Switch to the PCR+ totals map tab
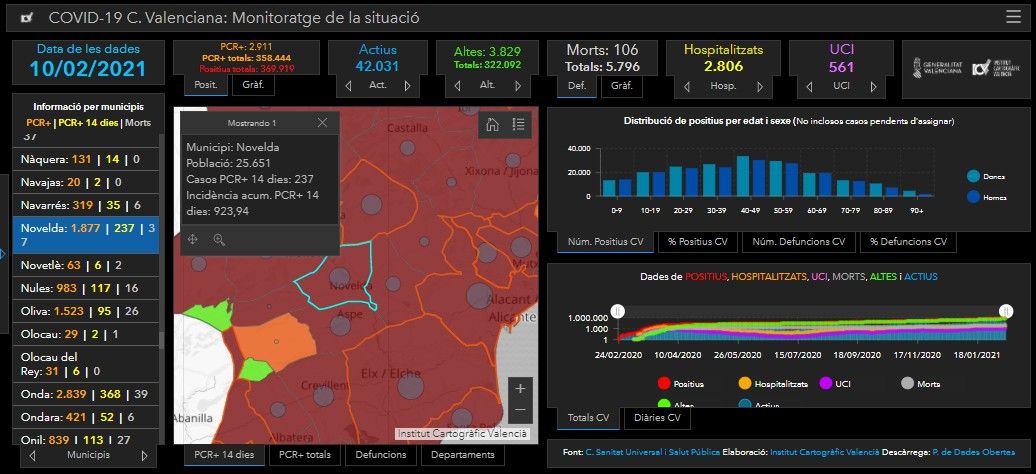1036x474 pixels. coord(305,455)
